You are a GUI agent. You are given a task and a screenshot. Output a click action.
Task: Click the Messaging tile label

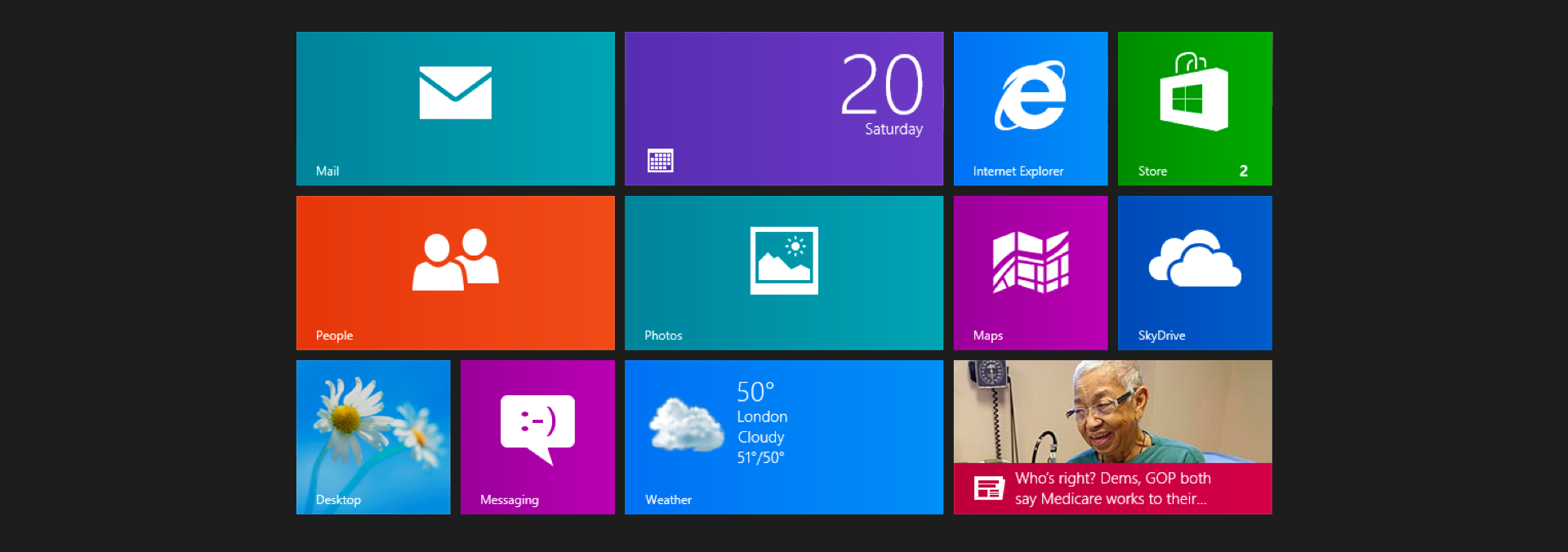510,500
